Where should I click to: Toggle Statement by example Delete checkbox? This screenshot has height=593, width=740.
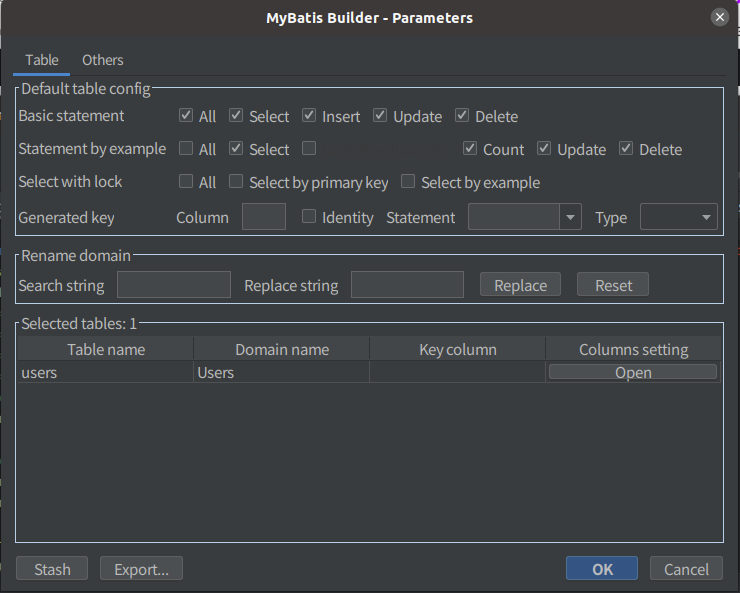click(x=626, y=149)
